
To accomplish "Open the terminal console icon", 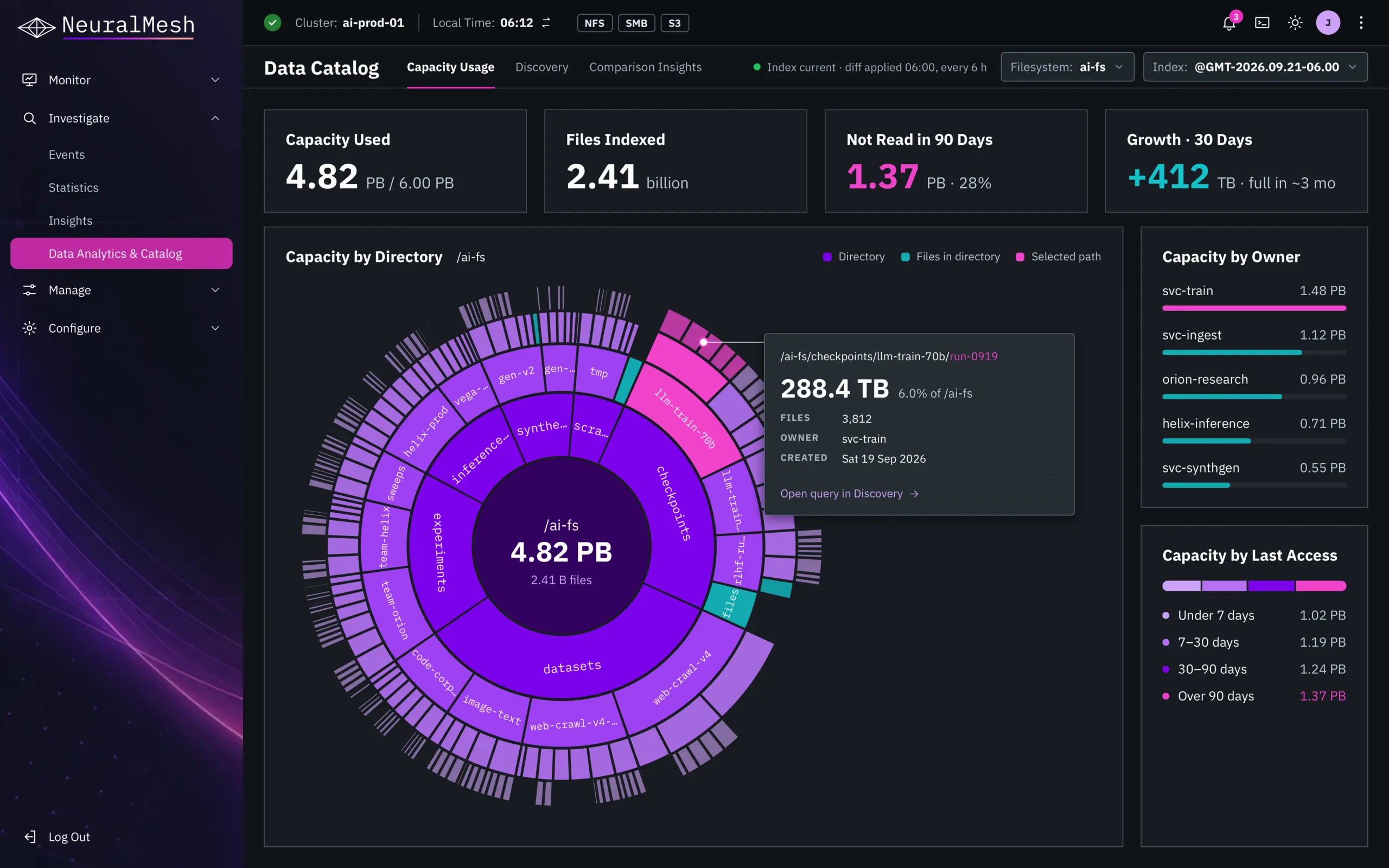I will click(1262, 23).
